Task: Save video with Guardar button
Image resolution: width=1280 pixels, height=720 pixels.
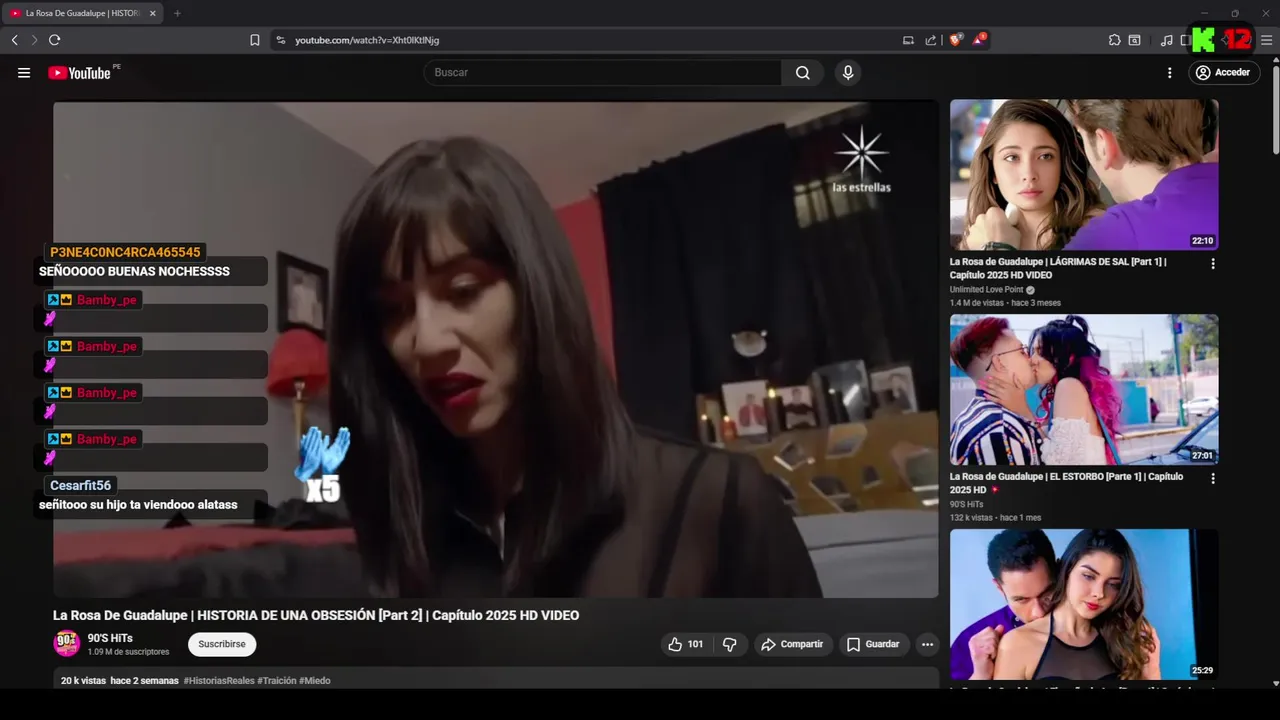Action: tap(873, 644)
